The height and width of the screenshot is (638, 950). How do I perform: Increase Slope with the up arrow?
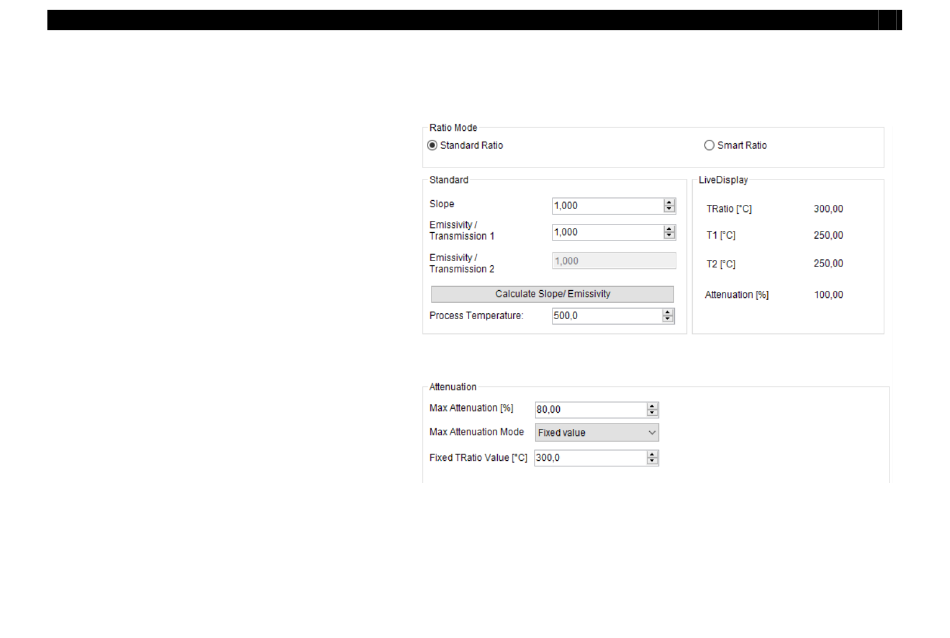(x=669, y=202)
